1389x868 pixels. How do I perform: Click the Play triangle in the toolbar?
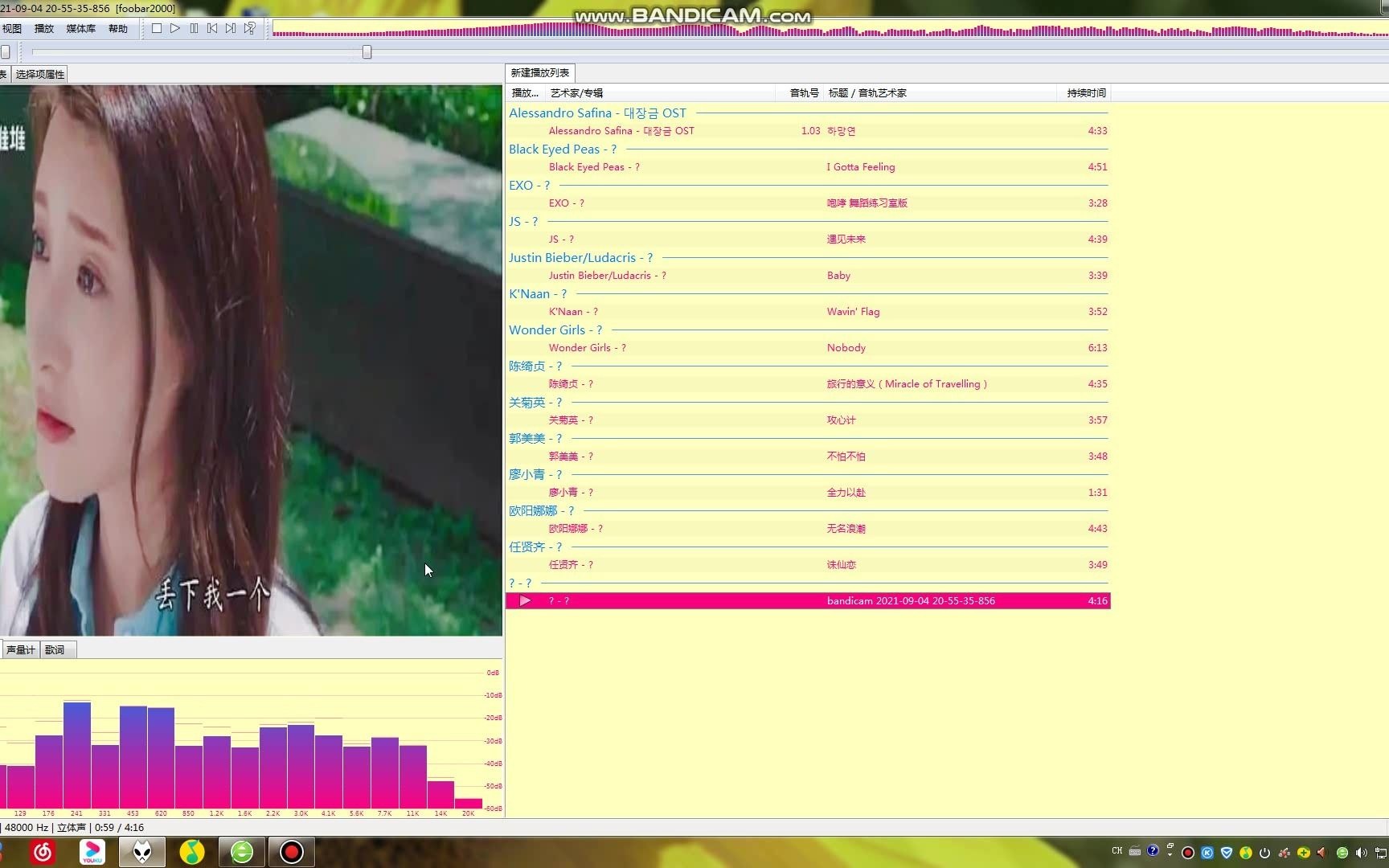pyautogui.click(x=175, y=28)
